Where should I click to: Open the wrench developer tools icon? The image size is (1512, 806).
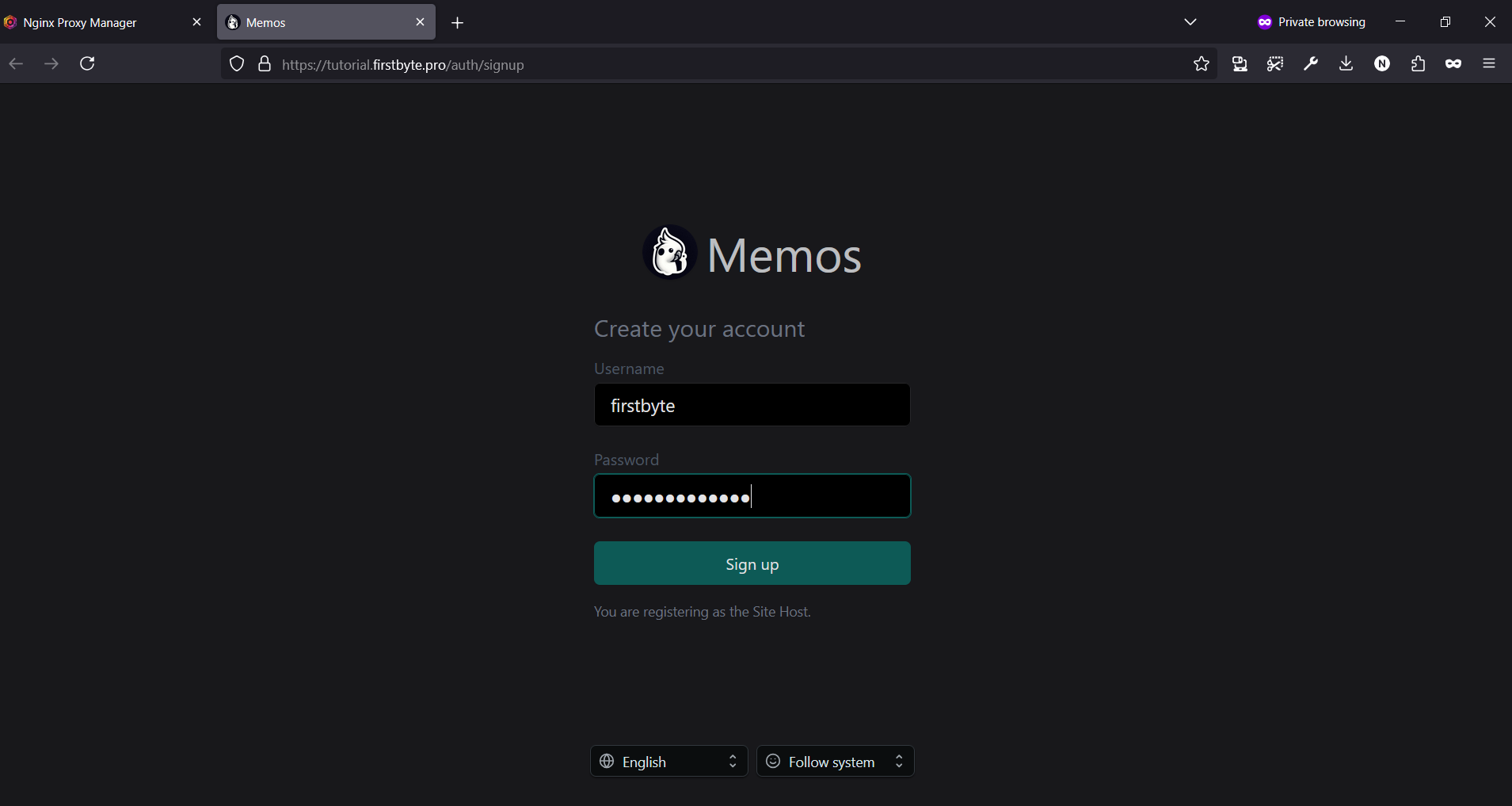pyautogui.click(x=1311, y=64)
